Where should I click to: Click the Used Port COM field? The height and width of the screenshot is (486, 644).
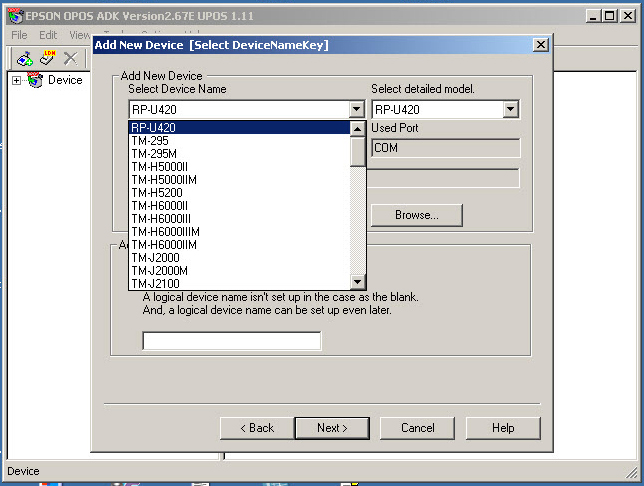446,148
